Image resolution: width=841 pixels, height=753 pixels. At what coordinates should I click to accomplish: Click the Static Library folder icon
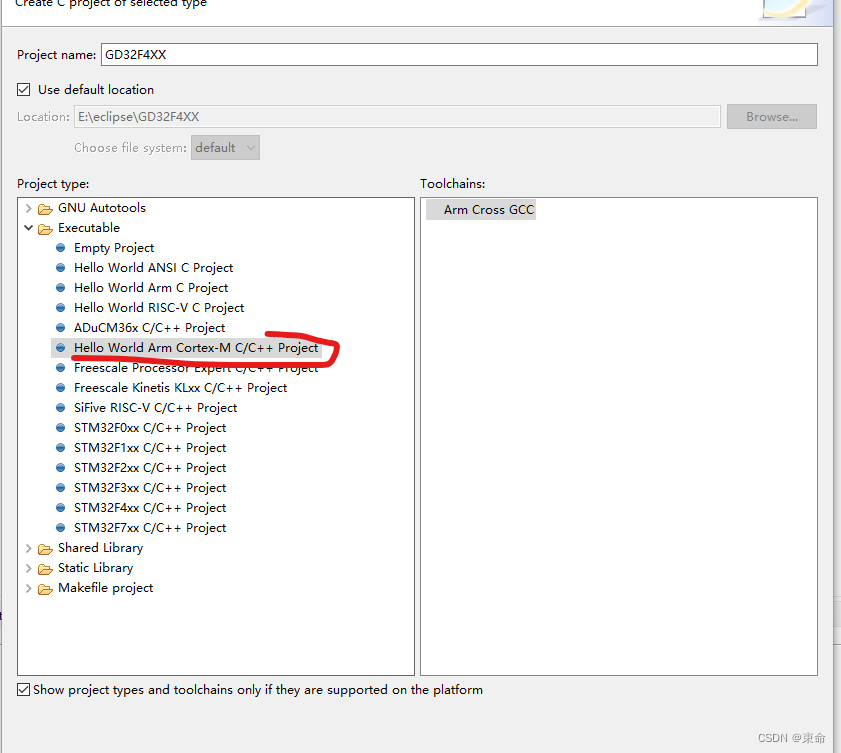pos(45,569)
